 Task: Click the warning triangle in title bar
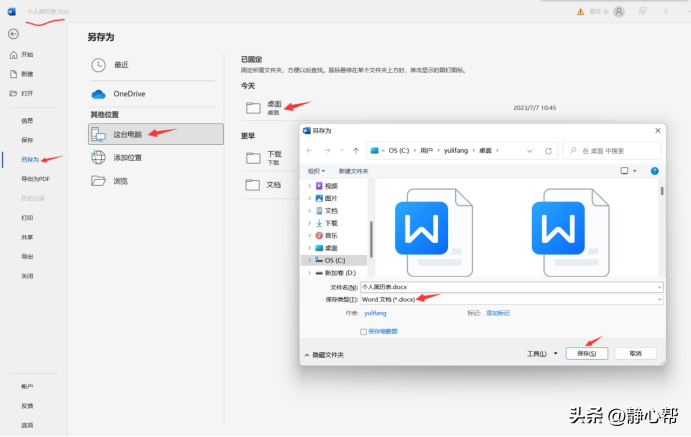point(580,12)
